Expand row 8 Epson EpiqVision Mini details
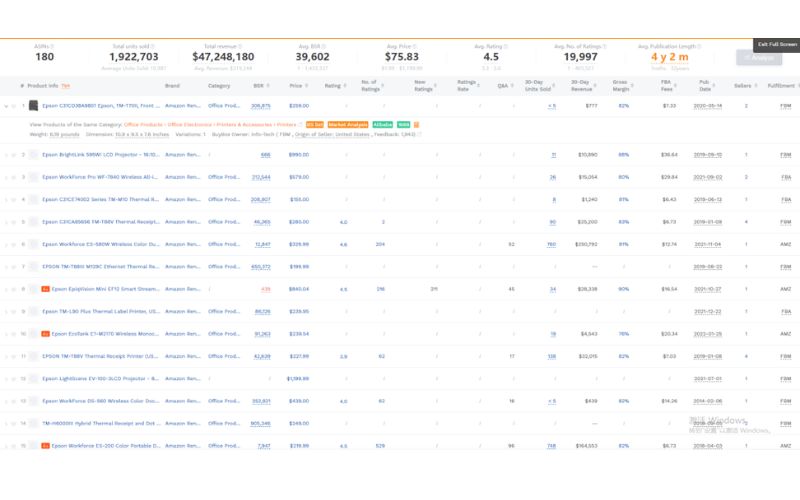 6,289
